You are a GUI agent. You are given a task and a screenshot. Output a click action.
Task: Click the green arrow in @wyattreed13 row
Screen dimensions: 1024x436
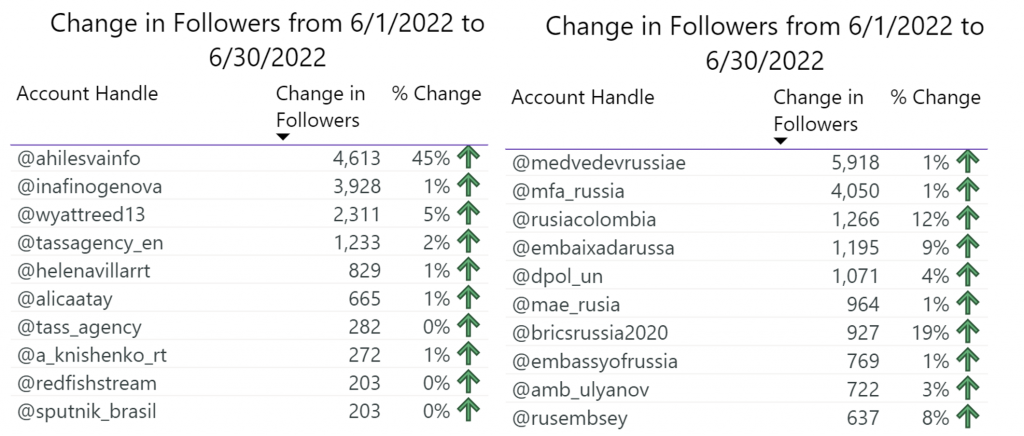tap(468, 215)
